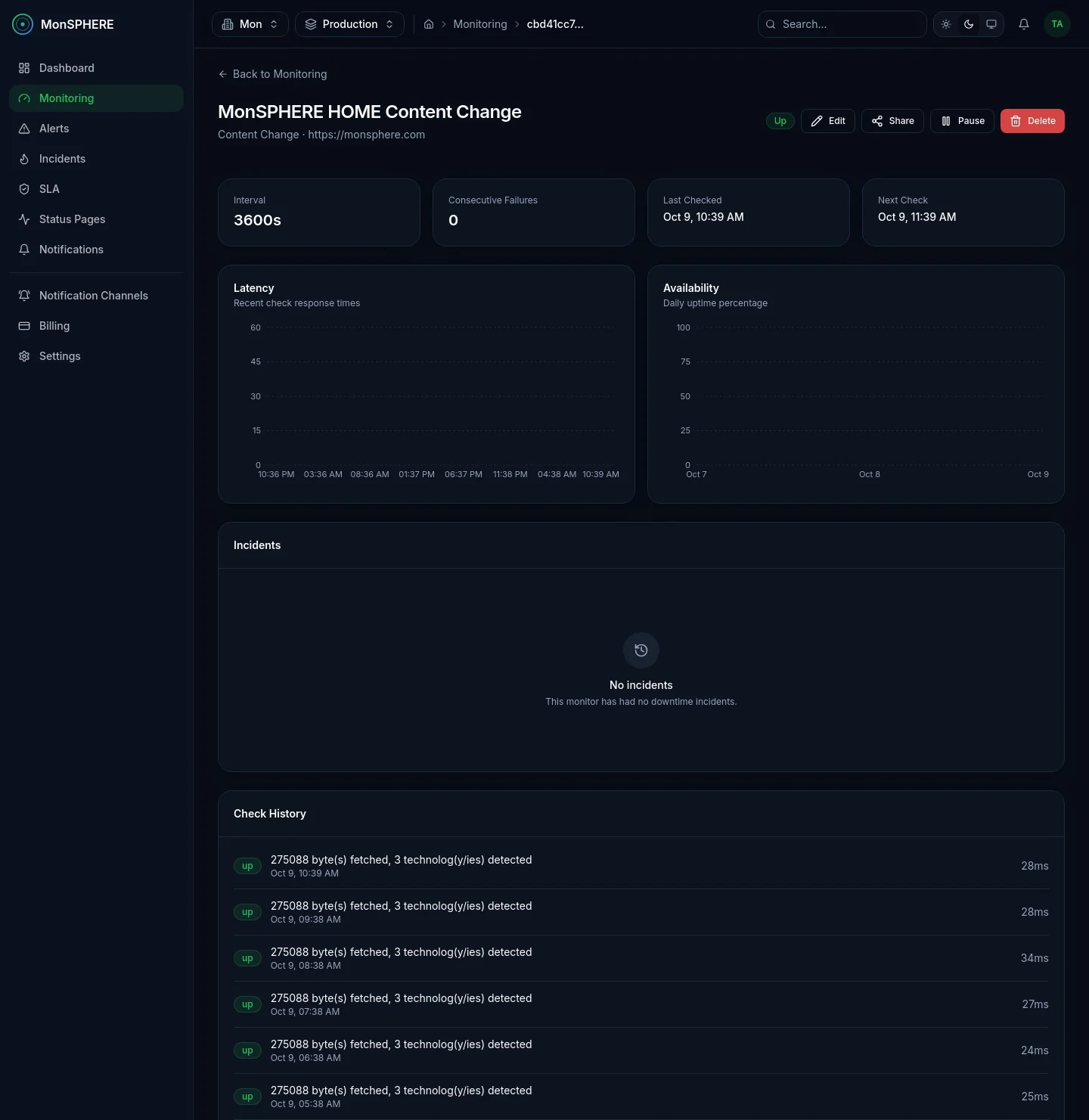Open the Production environment dropdown

pyautogui.click(x=349, y=24)
